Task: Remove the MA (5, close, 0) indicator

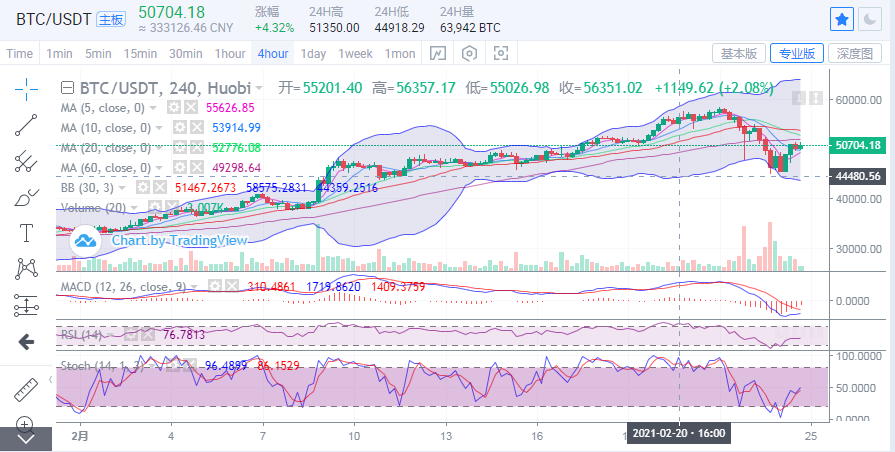Action: (x=191, y=108)
